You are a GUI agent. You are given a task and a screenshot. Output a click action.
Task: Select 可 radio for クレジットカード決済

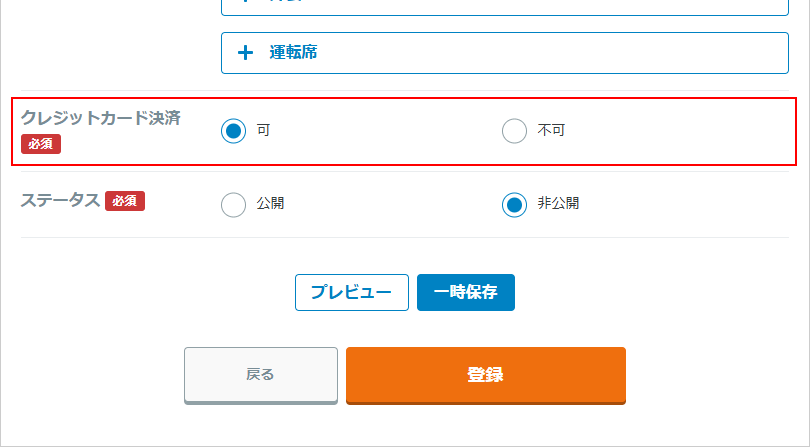click(x=233, y=131)
